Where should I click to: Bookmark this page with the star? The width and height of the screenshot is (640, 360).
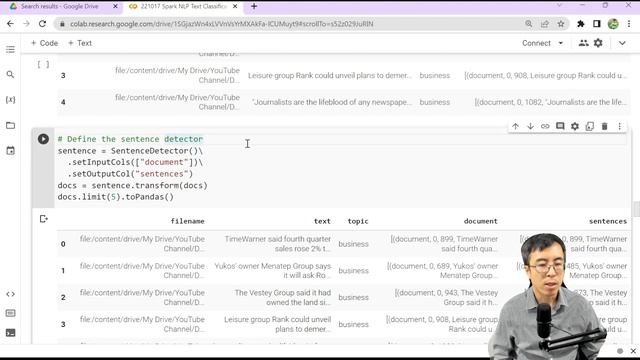(x=561, y=24)
